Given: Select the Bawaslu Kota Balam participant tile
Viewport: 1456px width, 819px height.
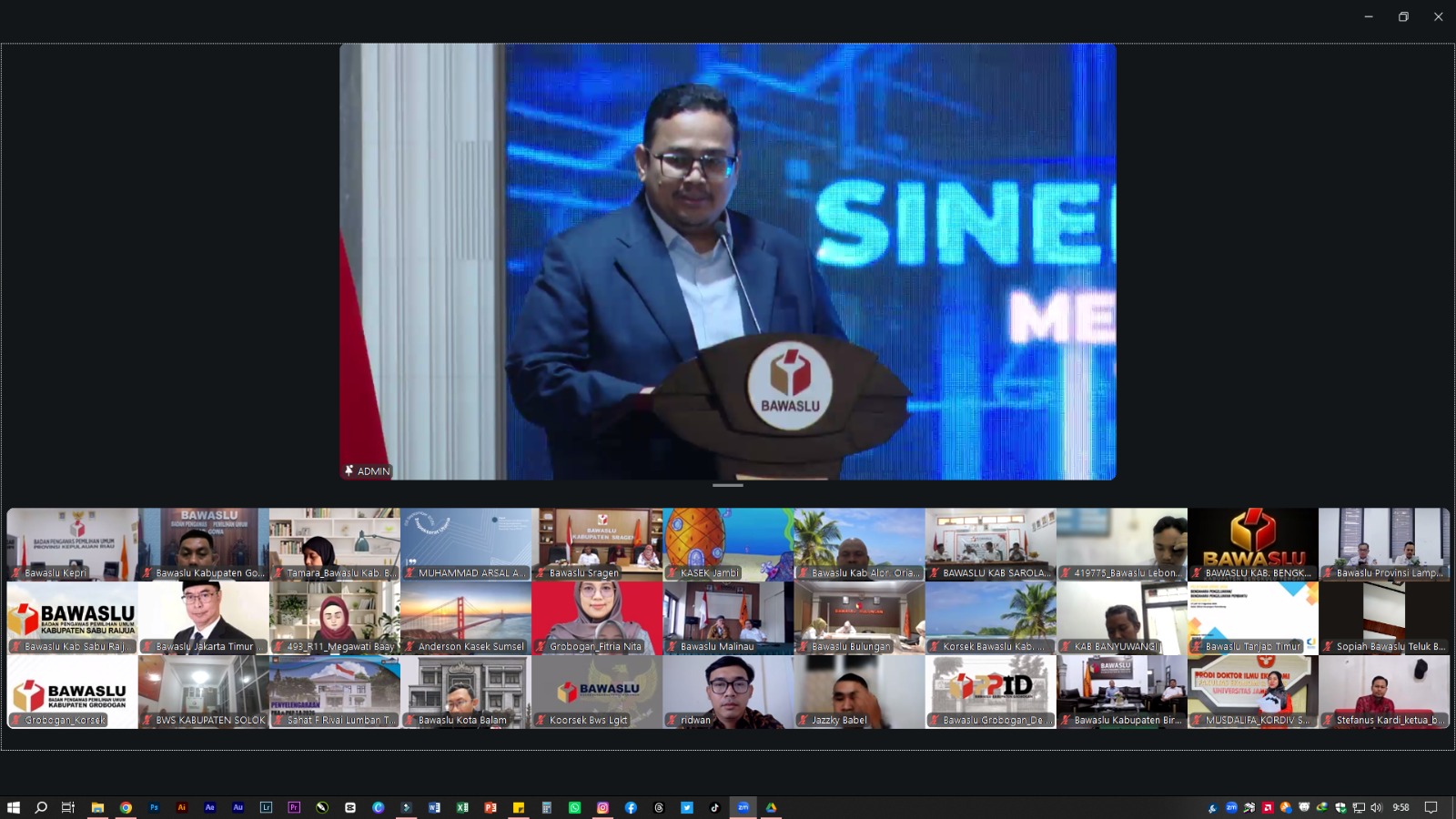Looking at the screenshot, I should point(466,692).
